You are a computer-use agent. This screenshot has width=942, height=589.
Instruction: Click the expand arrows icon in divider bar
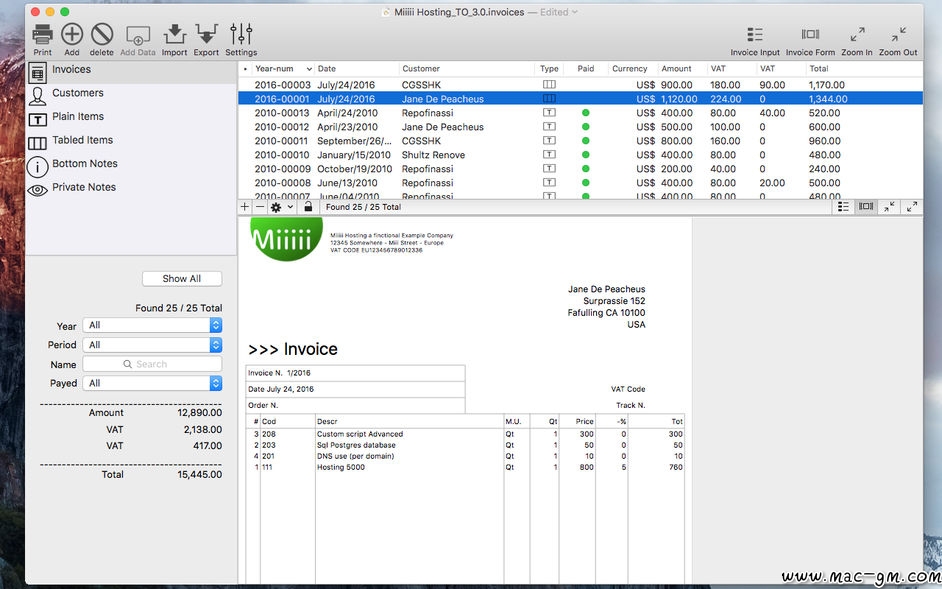(911, 207)
